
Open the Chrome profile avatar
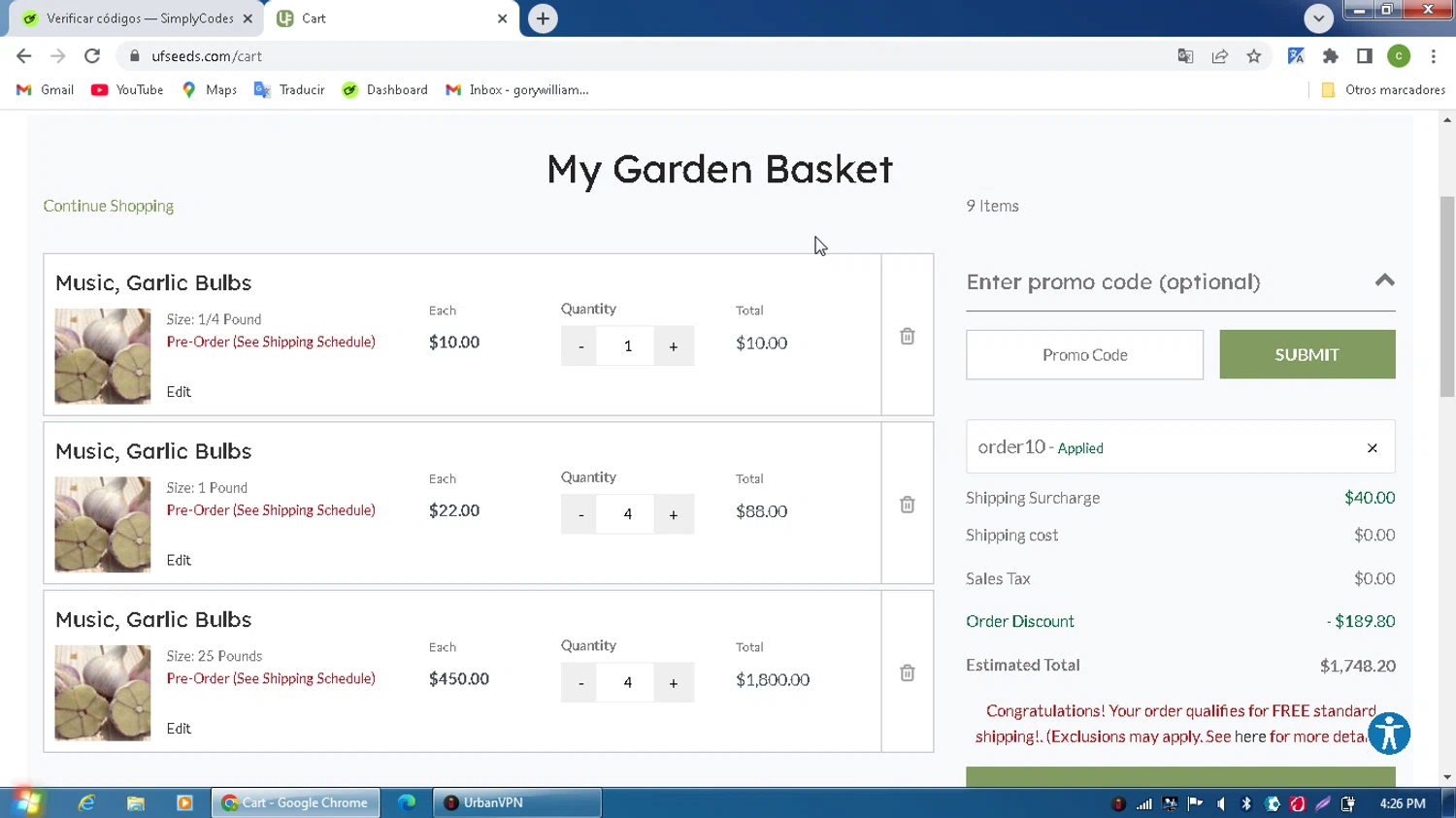coord(1399,56)
